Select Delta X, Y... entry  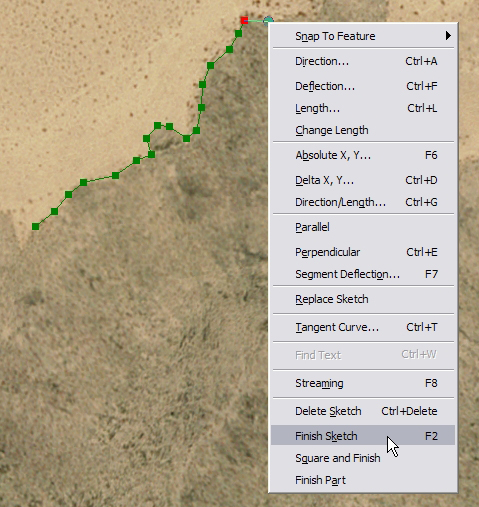[x=363, y=180]
